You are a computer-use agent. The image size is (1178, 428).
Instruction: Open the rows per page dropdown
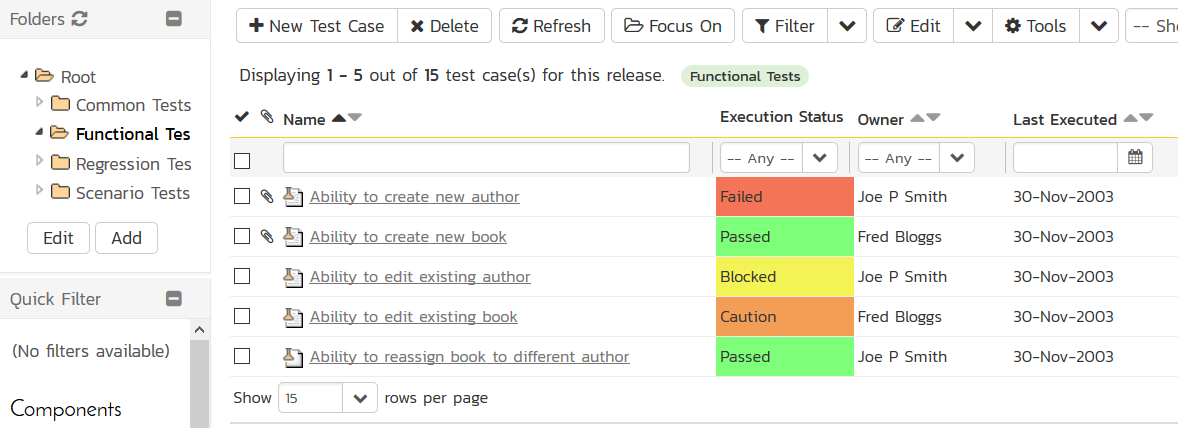[x=360, y=398]
